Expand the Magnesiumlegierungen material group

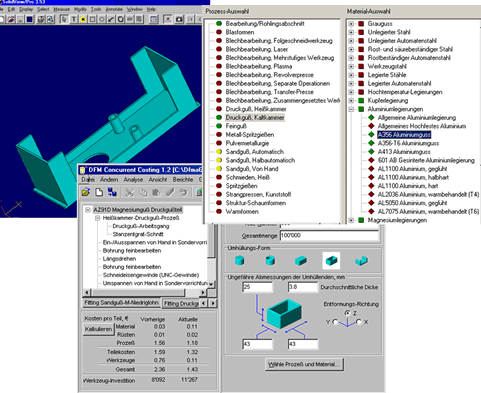pos(351,220)
